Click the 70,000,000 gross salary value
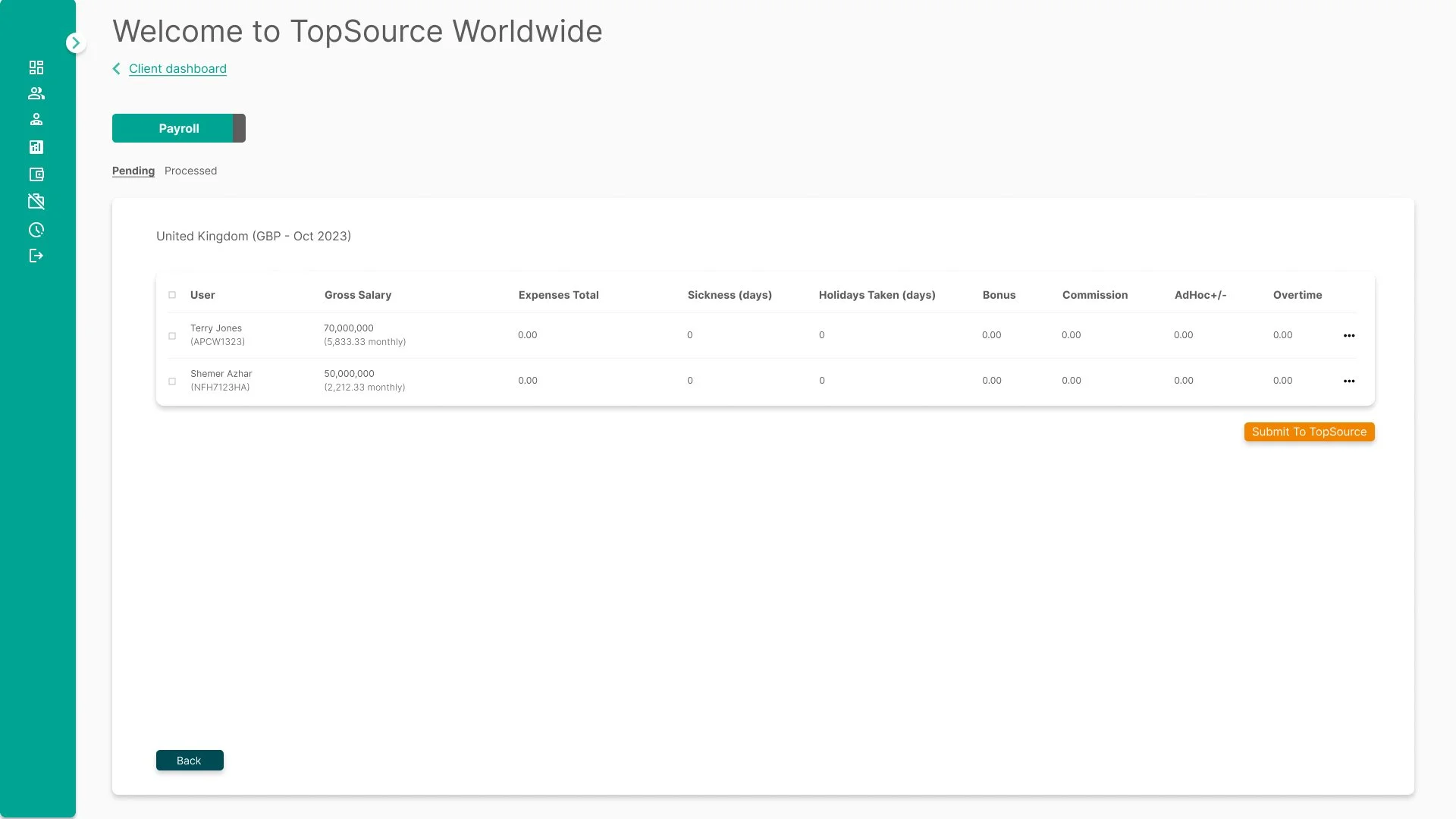The height and width of the screenshot is (819, 1456). [349, 328]
